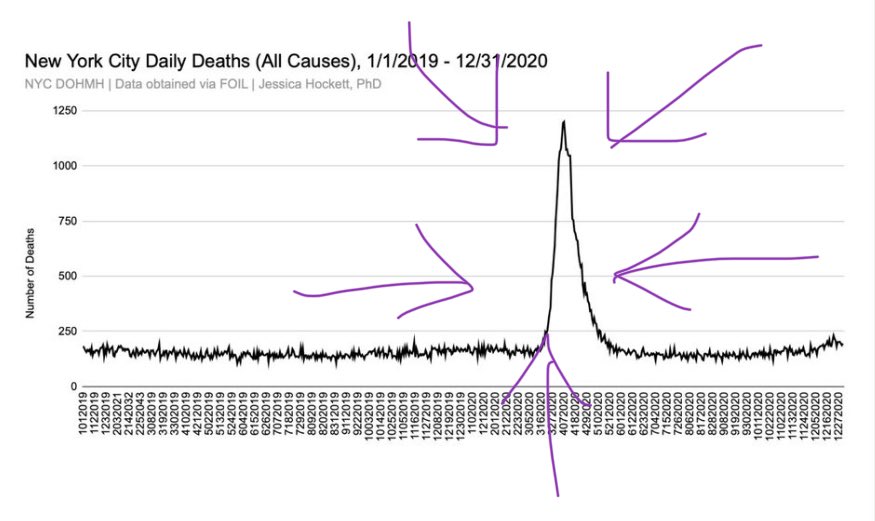Click the 250 y-axis label
The height and width of the screenshot is (521, 875).
(67, 331)
